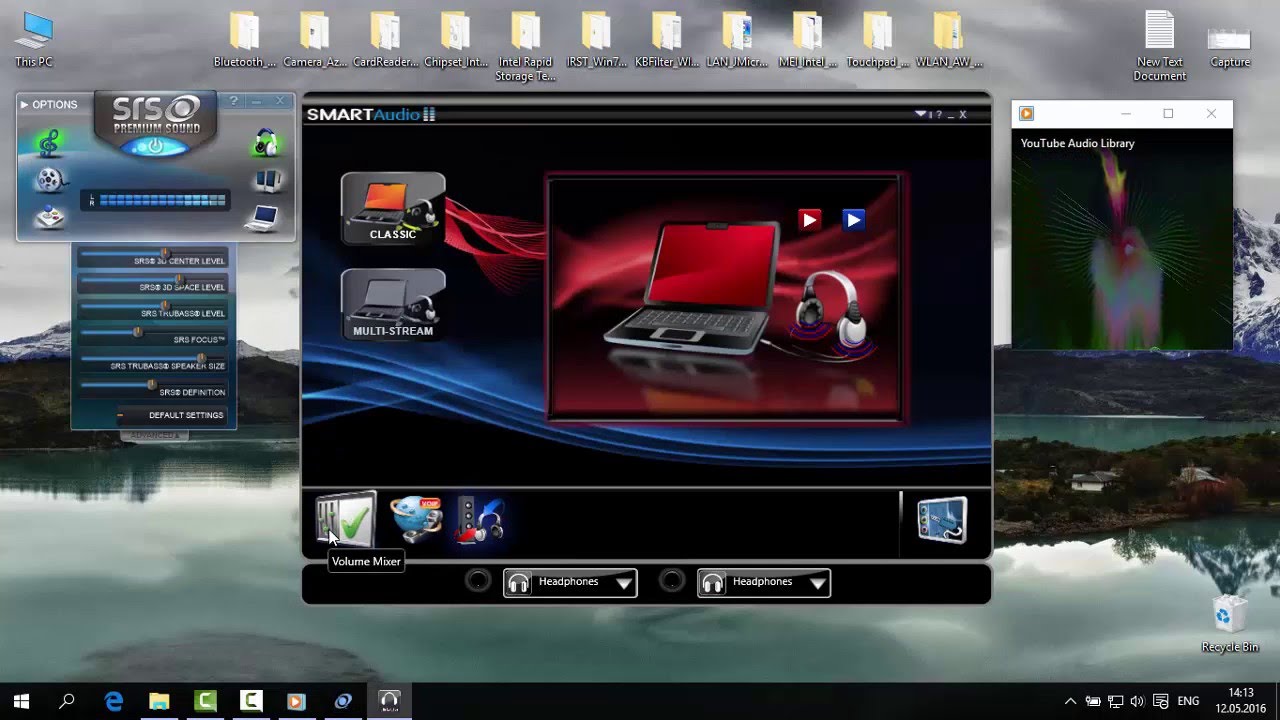Select Music mode in SRS panel
The image size is (1280, 720).
tap(48, 143)
